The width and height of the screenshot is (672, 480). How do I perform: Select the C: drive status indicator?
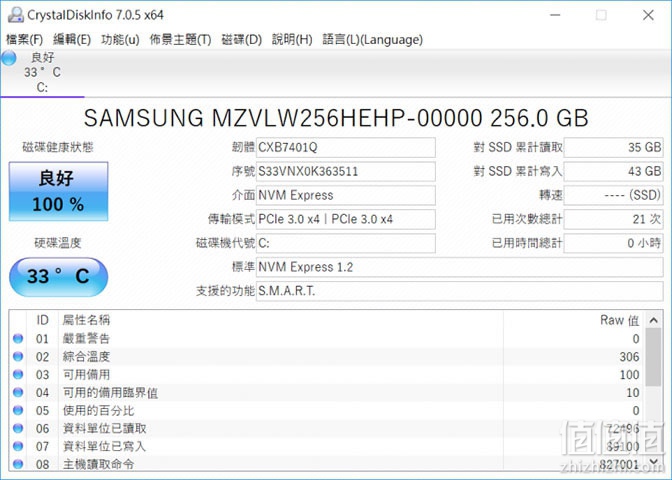tap(42, 72)
